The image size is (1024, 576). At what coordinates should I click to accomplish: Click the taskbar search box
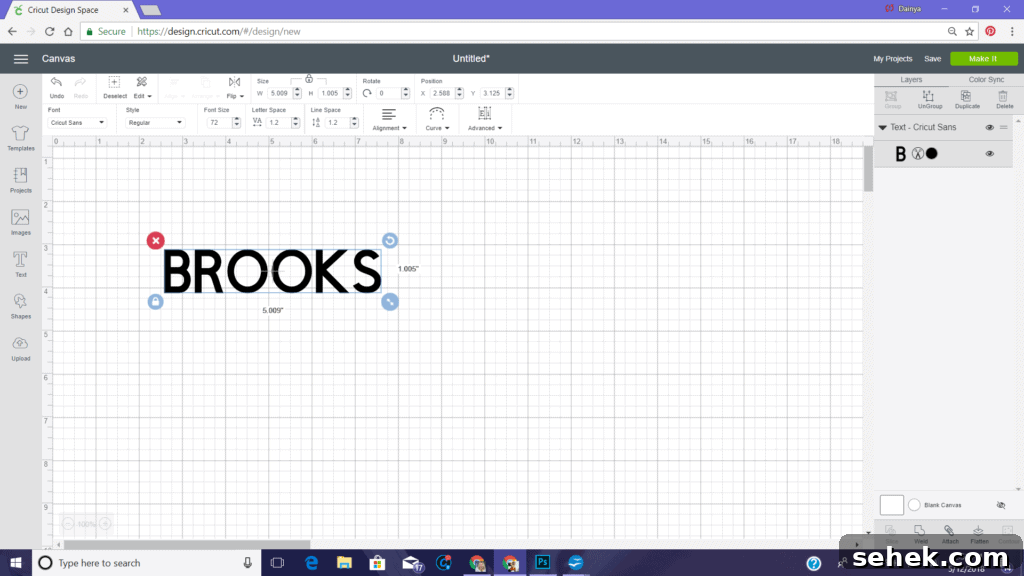point(147,563)
